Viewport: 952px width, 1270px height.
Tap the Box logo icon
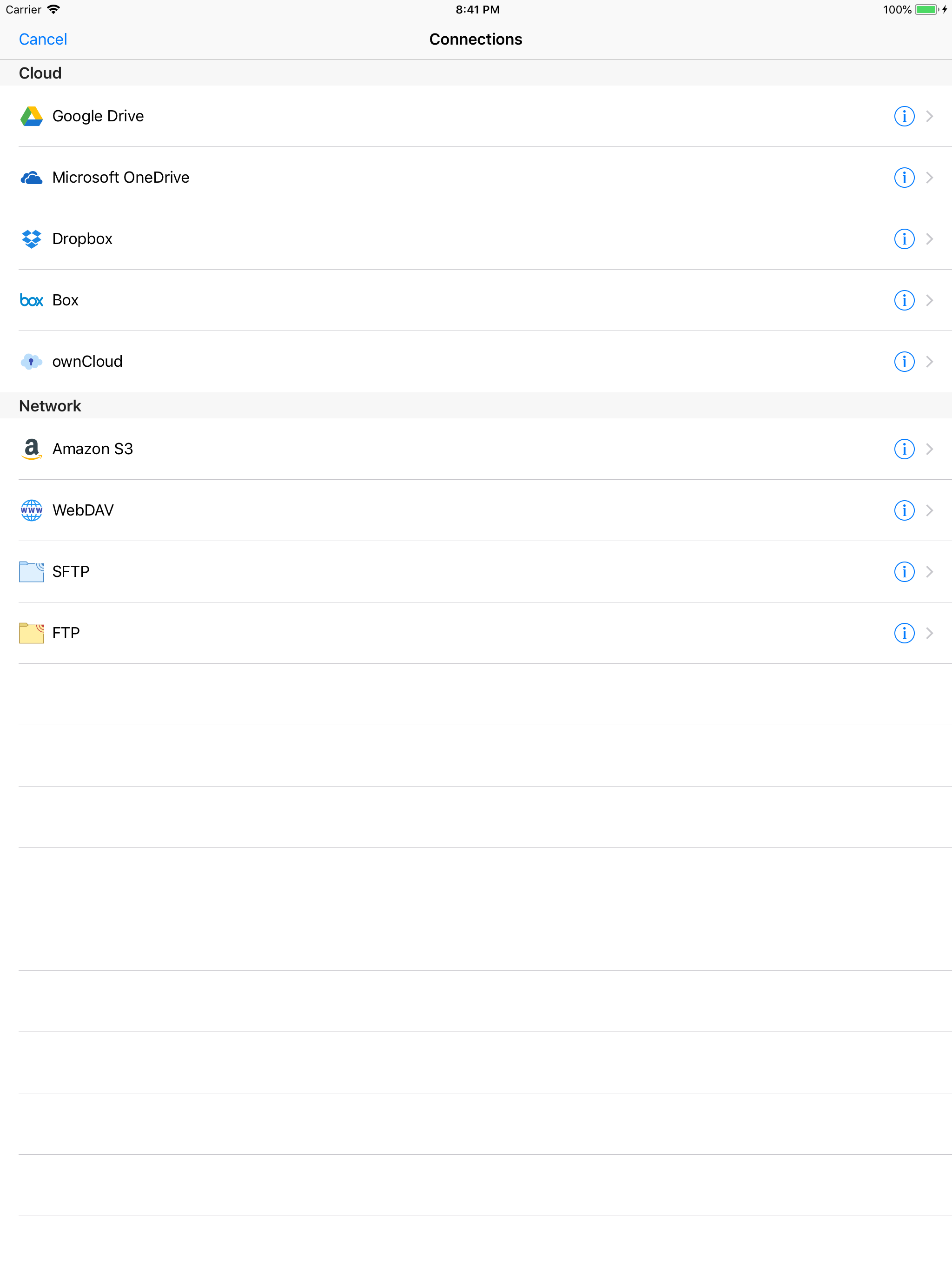32,300
